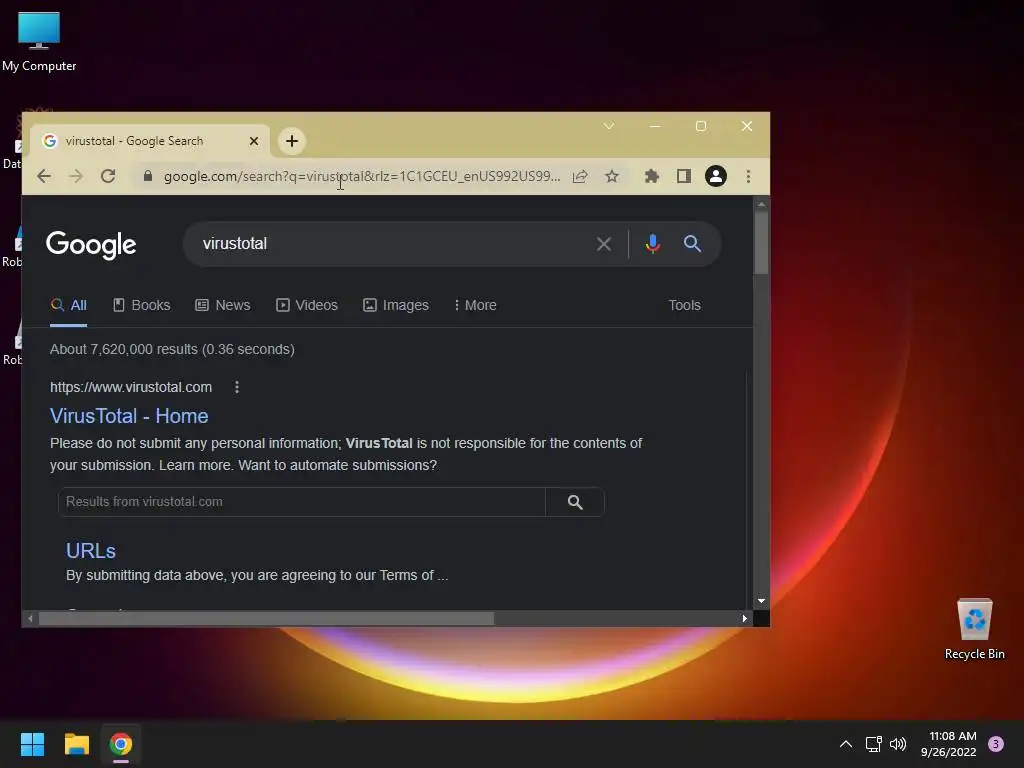Click the Chrome taskbar icon
The width and height of the screenshot is (1024, 768).
121,744
